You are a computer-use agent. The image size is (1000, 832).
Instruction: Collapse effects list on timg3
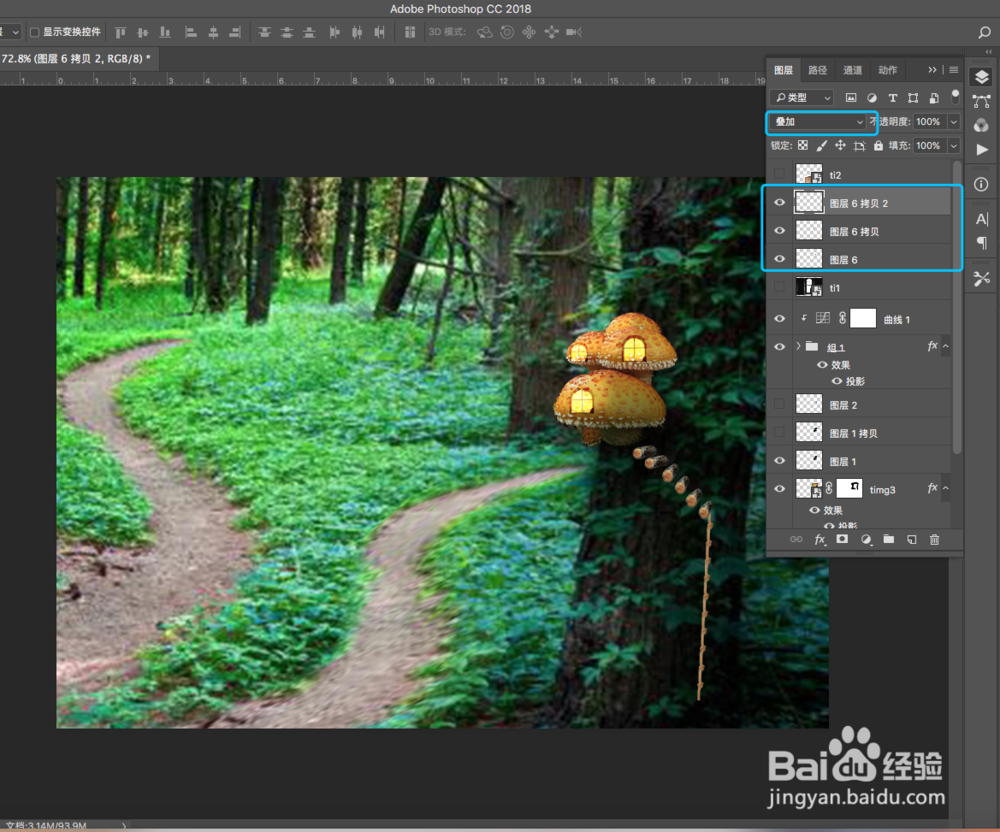click(946, 488)
